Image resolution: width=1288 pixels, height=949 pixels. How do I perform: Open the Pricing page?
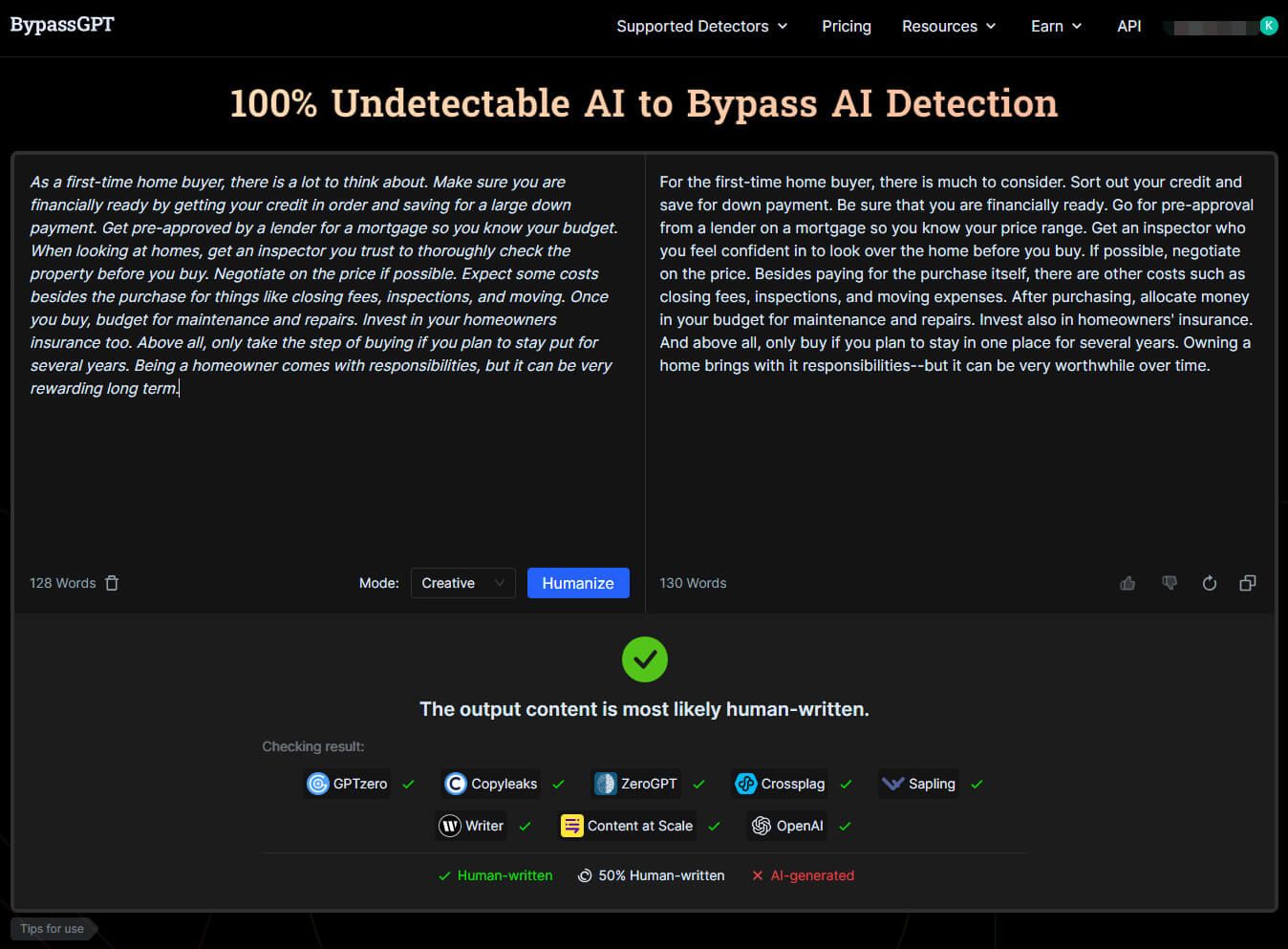tap(846, 26)
